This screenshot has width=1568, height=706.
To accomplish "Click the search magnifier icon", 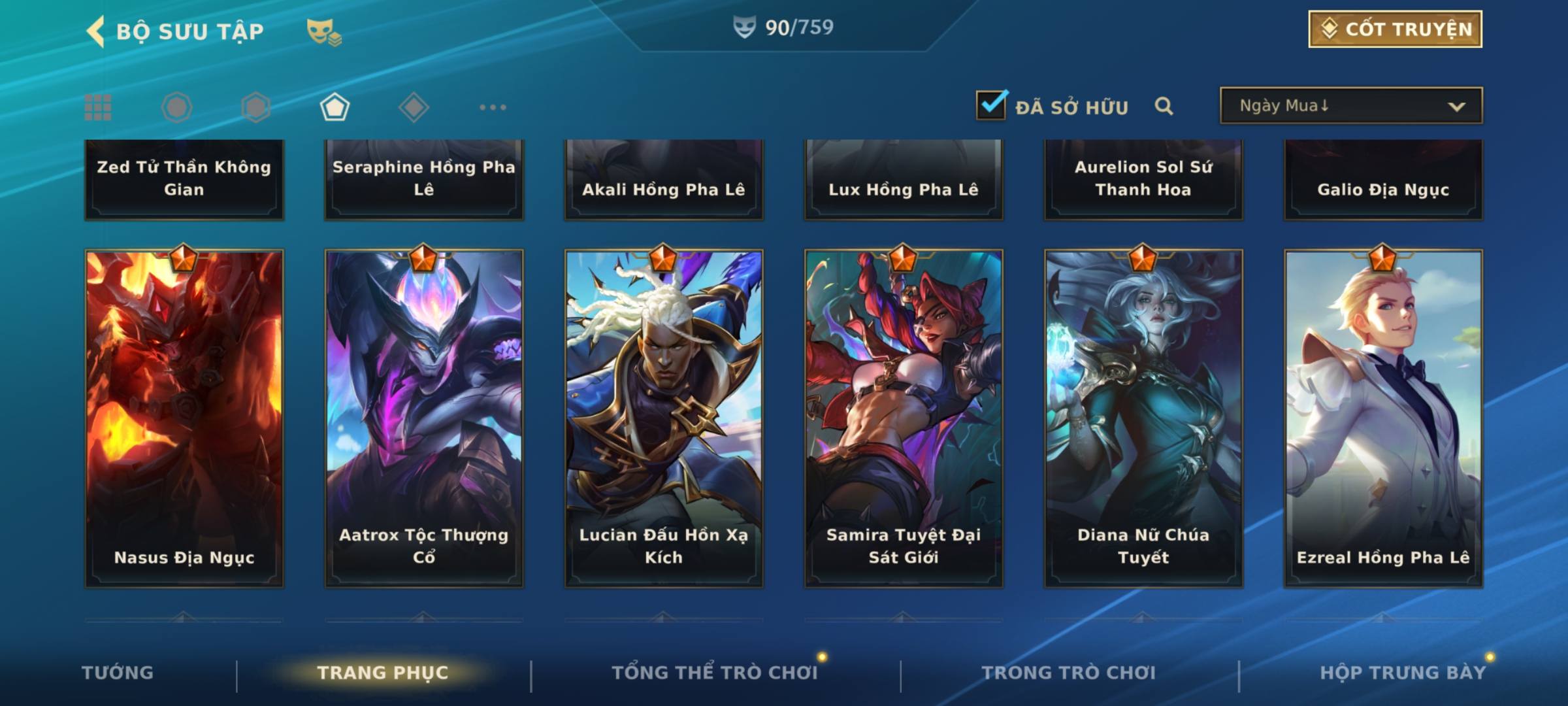I will click(1164, 106).
